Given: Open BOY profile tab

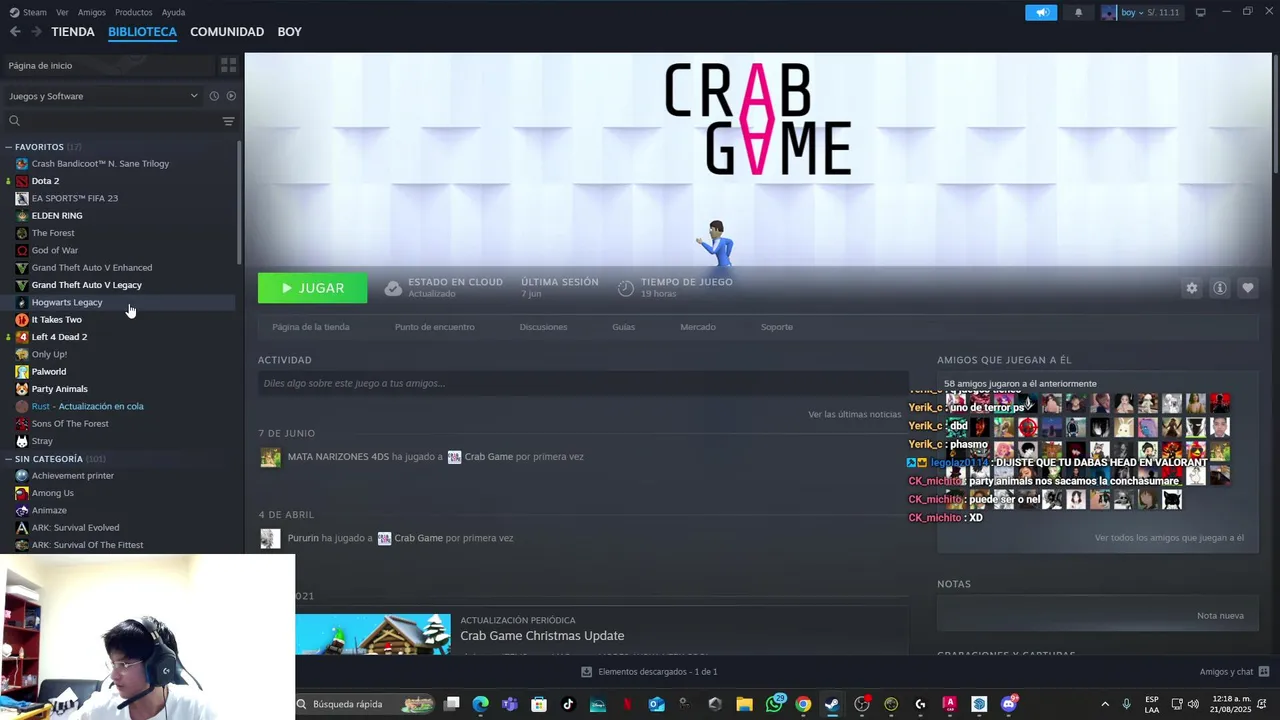Looking at the screenshot, I should coord(290,32).
